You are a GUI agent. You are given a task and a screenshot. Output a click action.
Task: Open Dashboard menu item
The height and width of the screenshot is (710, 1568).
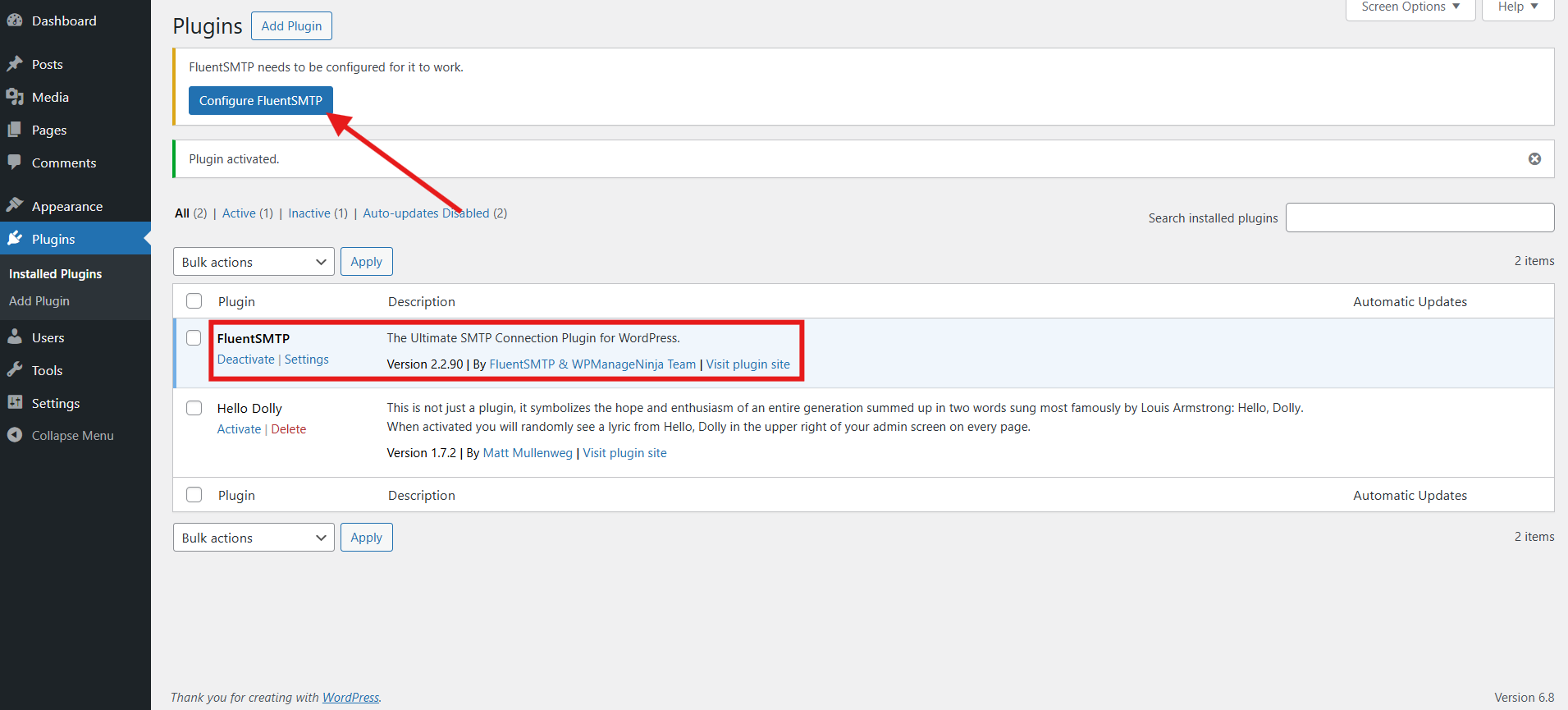click(x=75, y=21)
